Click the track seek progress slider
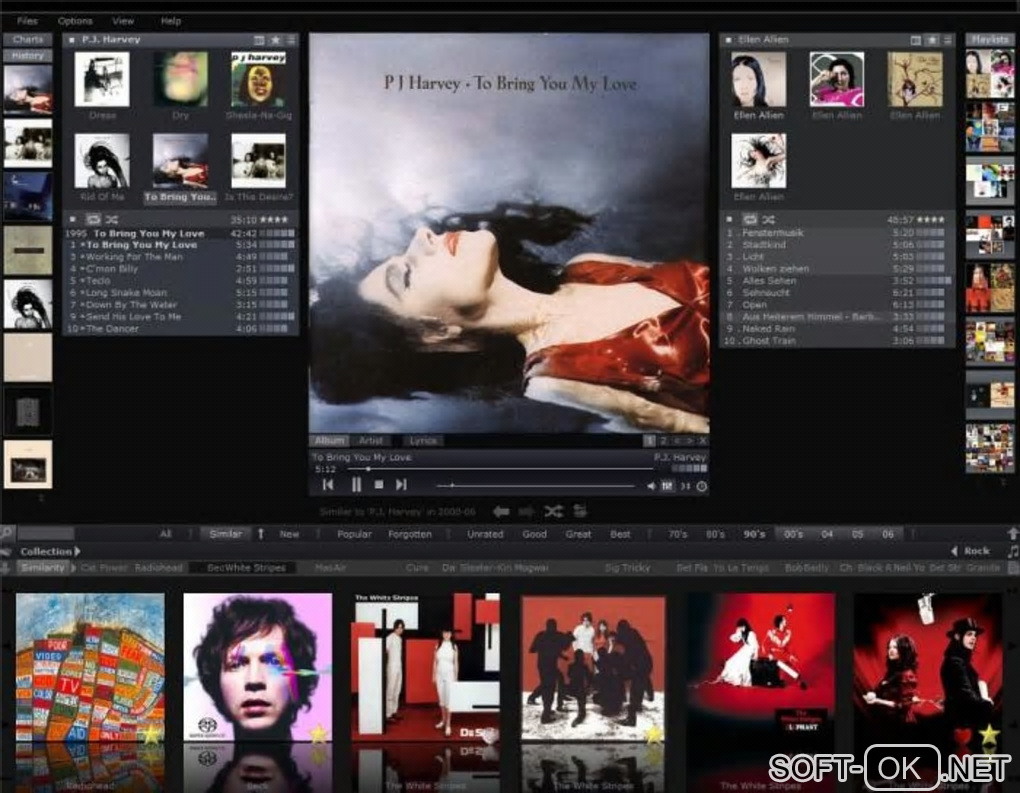Viewport: 1020px width, 793px height. tap(500, 469)
